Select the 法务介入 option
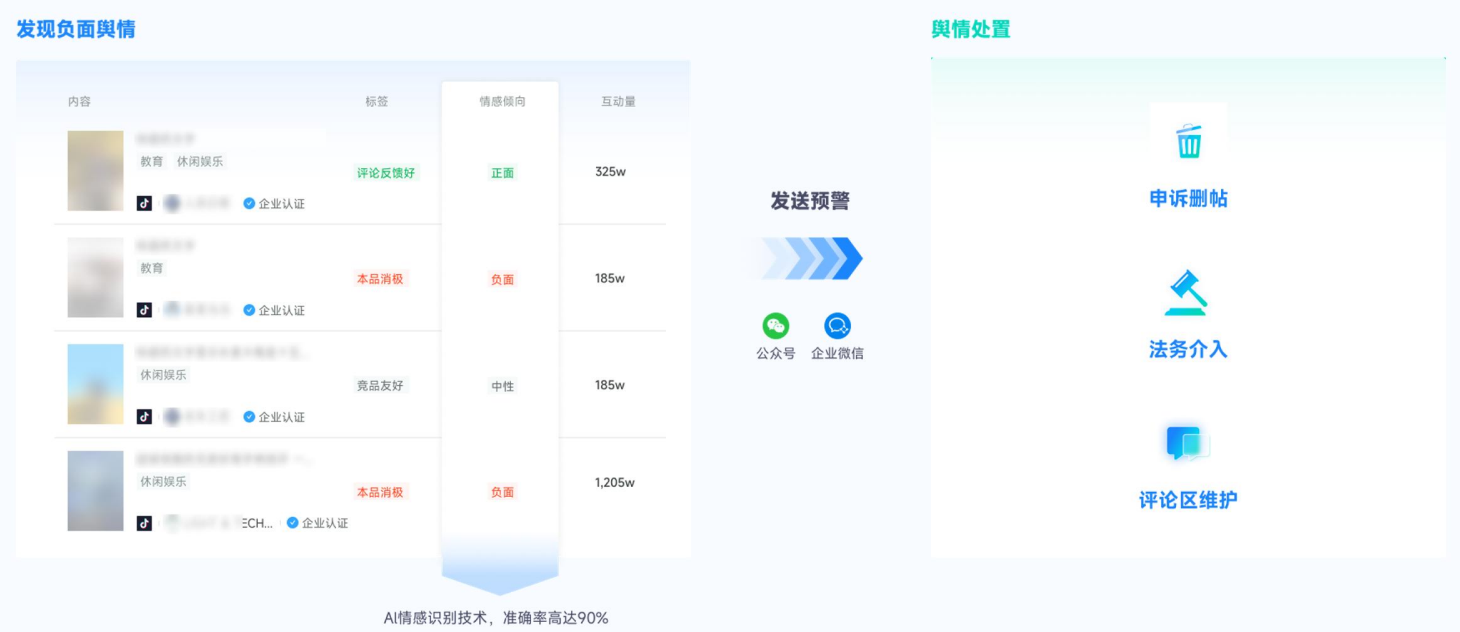This screenshot has width=1460, height=632. pos(1188,349)
